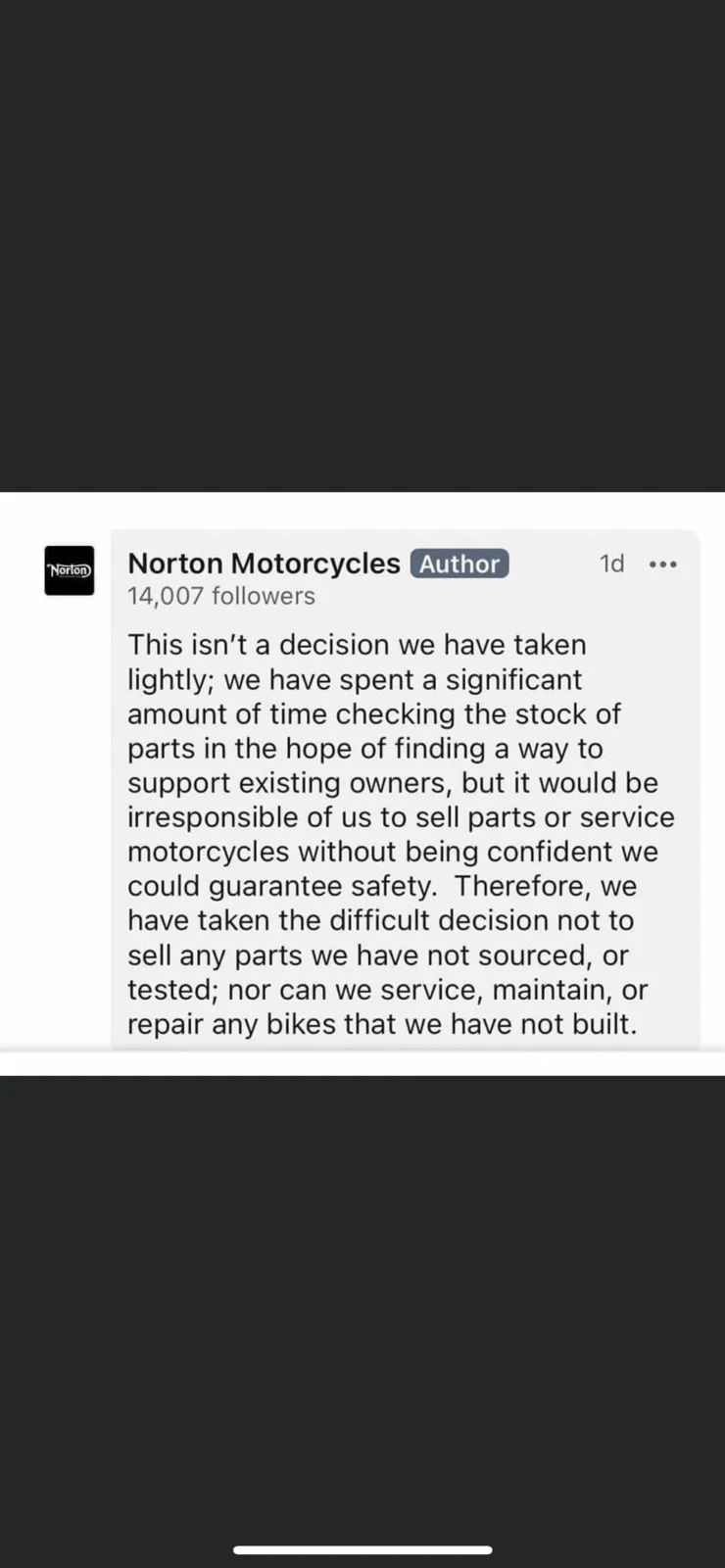
Task: Tap the phrase "could guarantee safety"
Action: 280,886
